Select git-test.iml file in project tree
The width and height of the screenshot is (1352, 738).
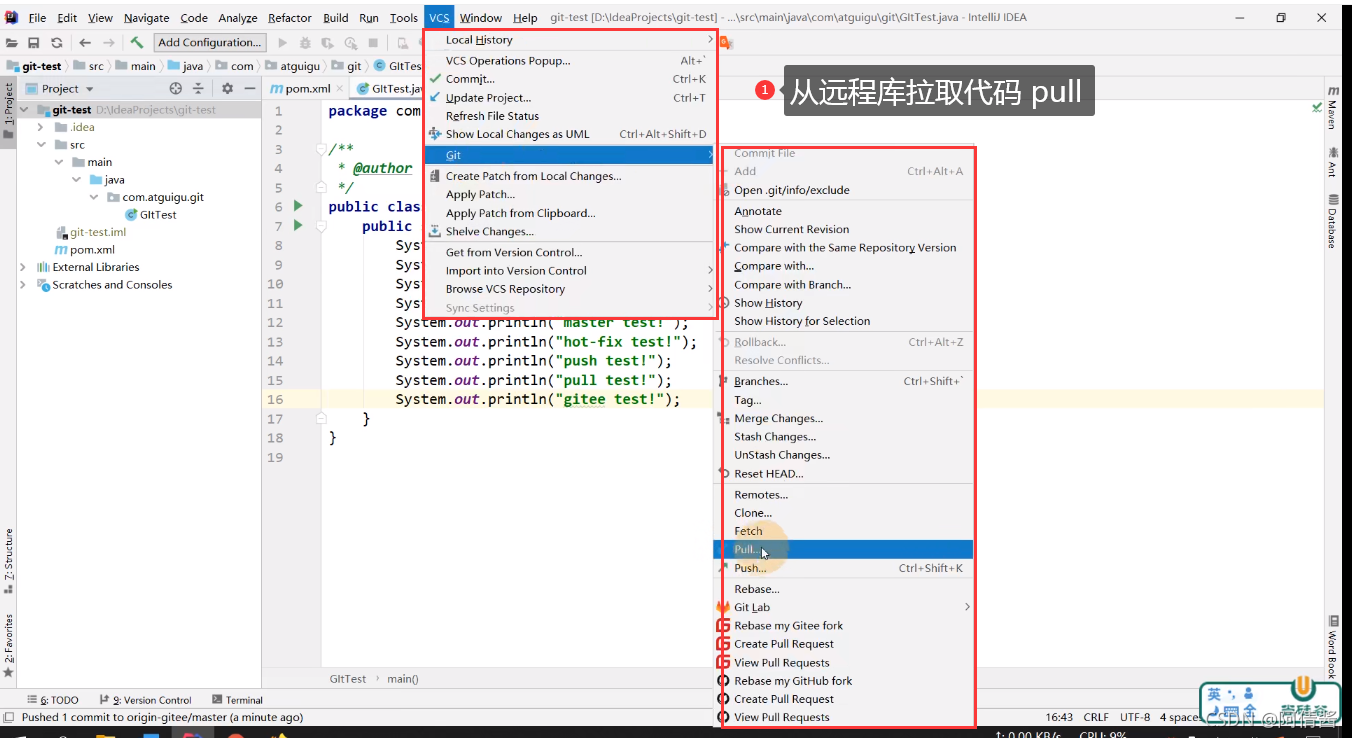pyautogui.click(x=91, y=232)
